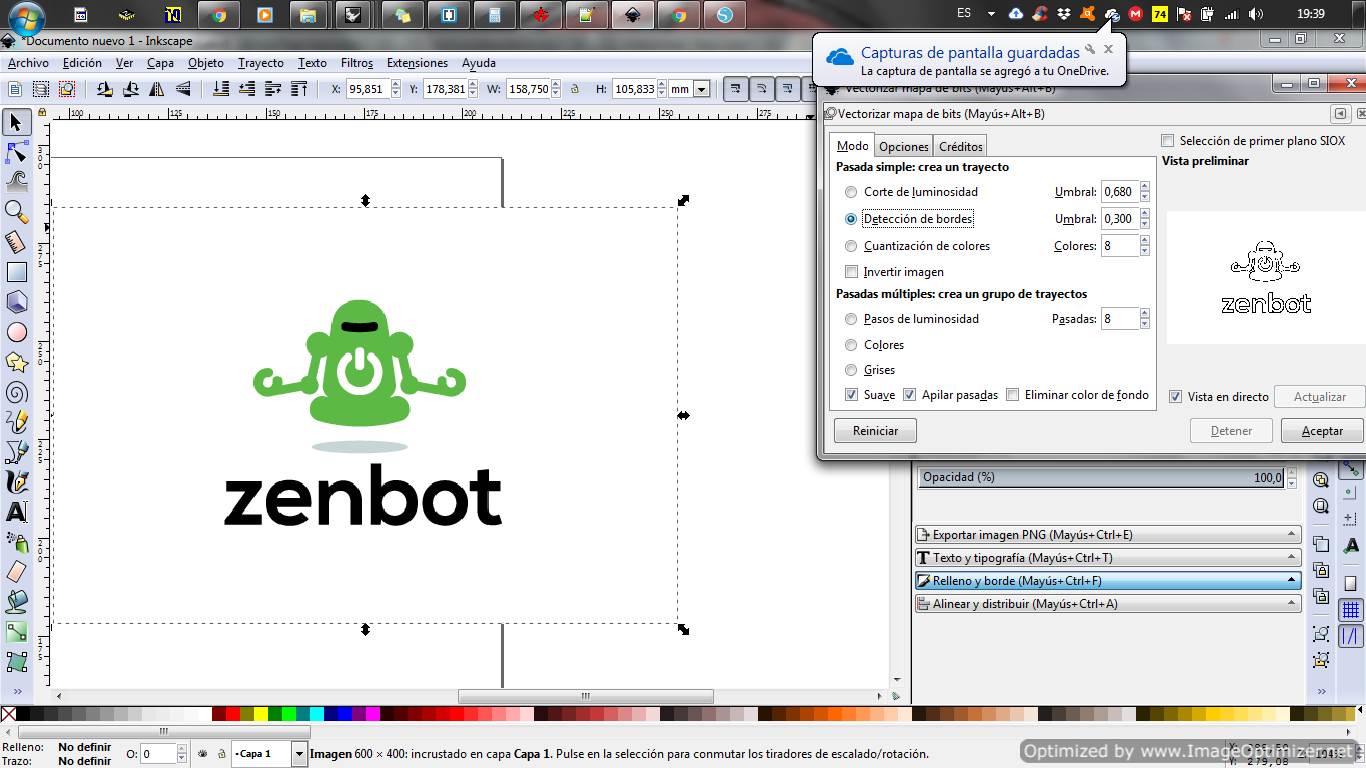Flip the selection horizontally

(x=156, y=89)
